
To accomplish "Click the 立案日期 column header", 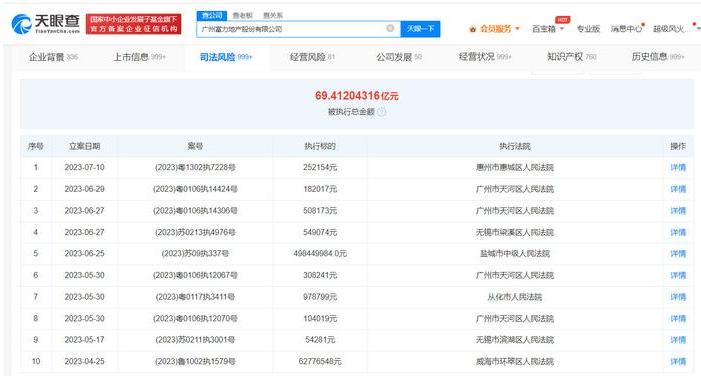I will [x=84, y=146].
